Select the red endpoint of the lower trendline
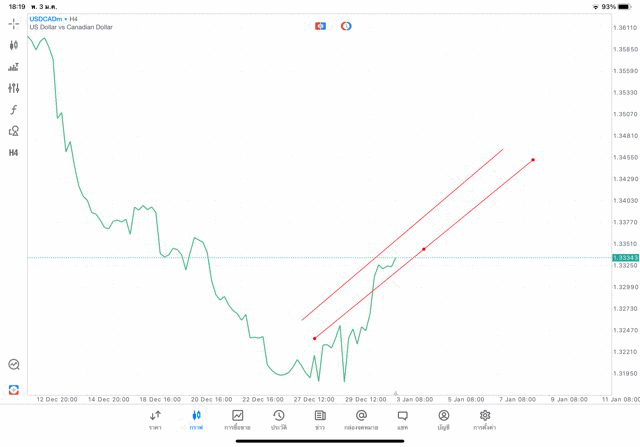This screenshot has height=447, width=640. 533,160
